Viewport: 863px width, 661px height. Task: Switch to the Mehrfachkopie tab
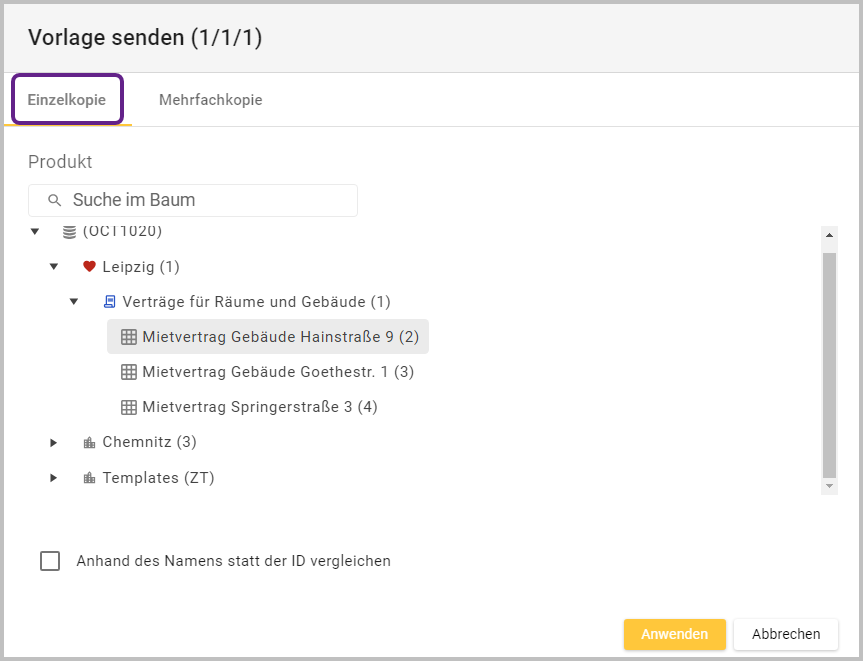point(210,100)
